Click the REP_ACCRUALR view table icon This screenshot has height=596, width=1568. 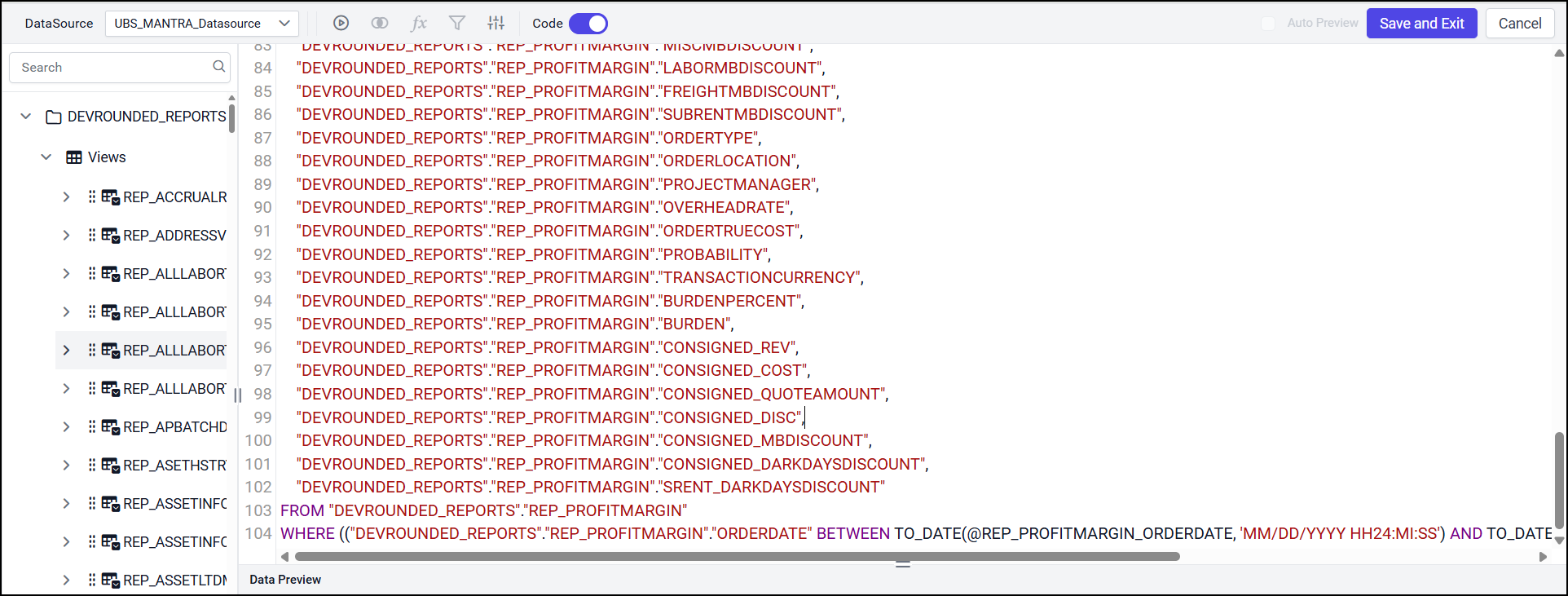(x=110, y=197)
